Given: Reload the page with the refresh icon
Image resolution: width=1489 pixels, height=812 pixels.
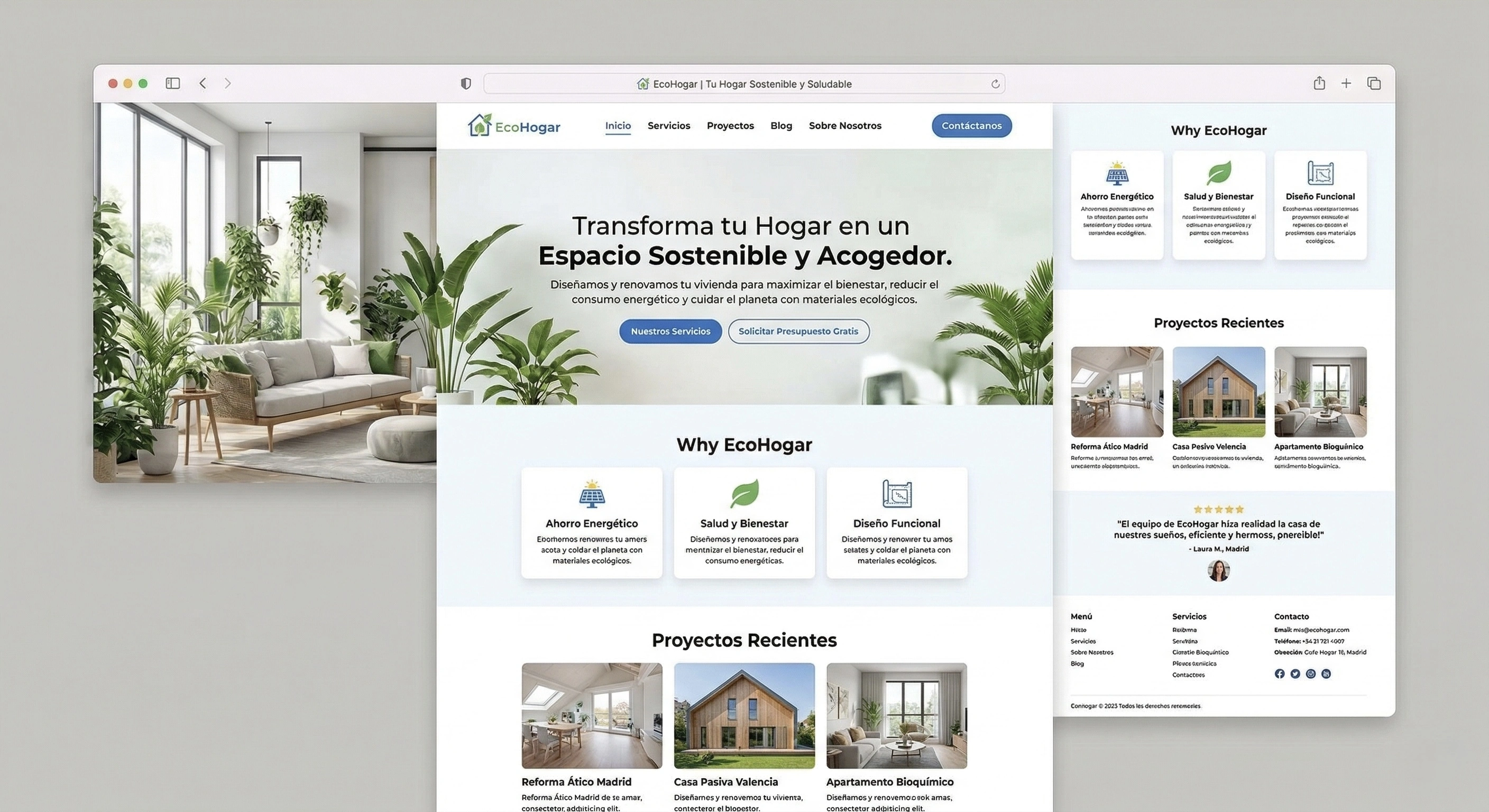Looking at the screenshot, I should 995,84.
